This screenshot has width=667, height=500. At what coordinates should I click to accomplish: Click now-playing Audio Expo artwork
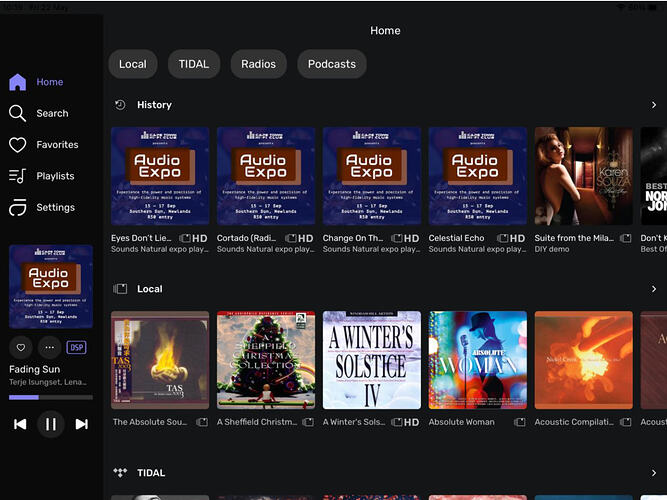coord(51,286)
